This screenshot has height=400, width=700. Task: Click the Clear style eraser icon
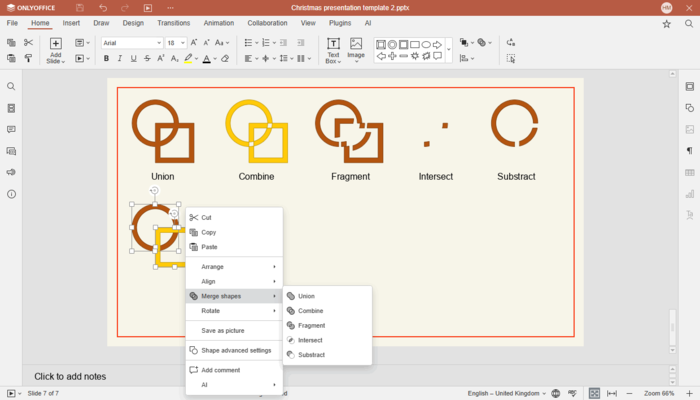tap(225, 59)
